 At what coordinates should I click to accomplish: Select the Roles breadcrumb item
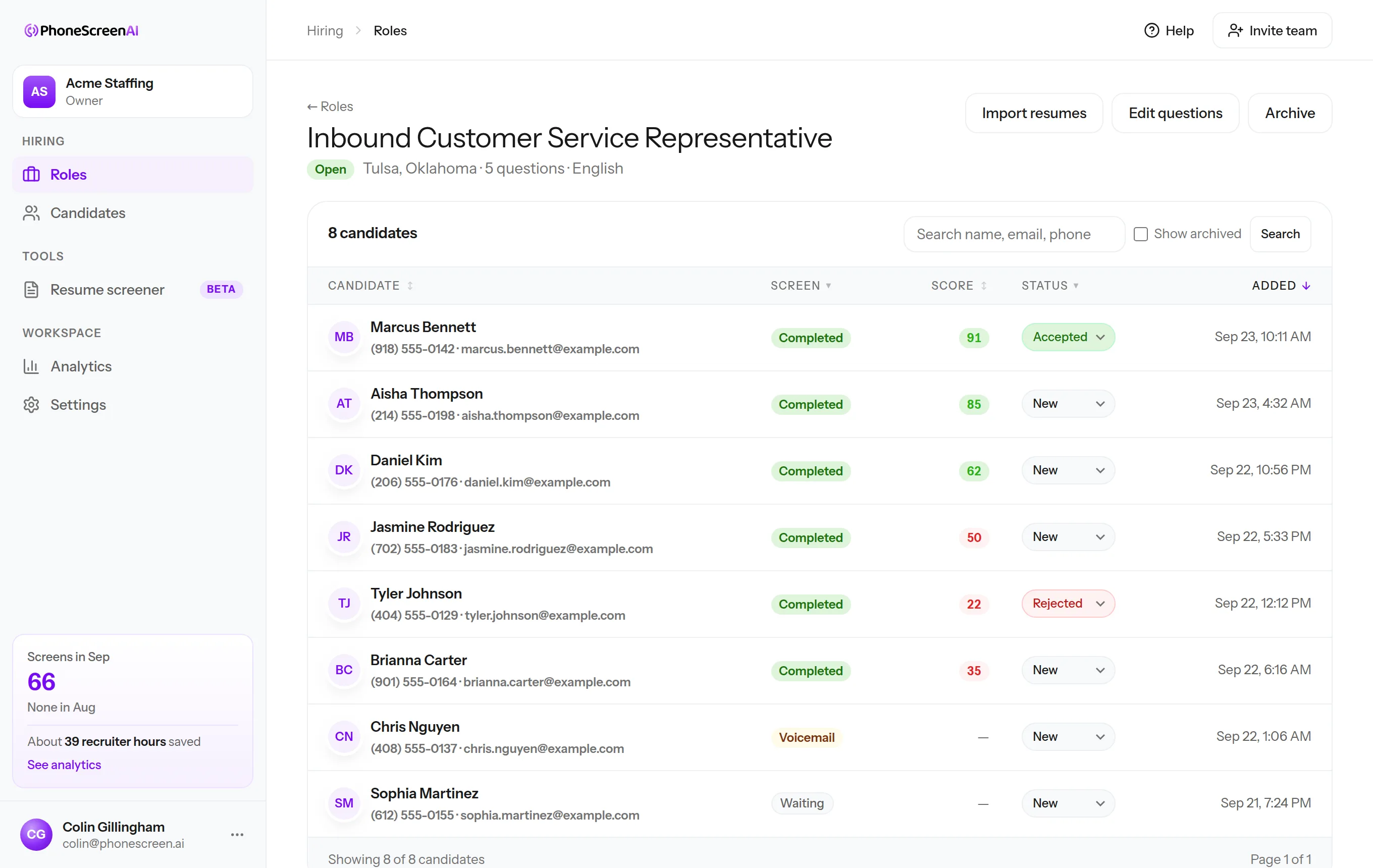click(390, 30)
